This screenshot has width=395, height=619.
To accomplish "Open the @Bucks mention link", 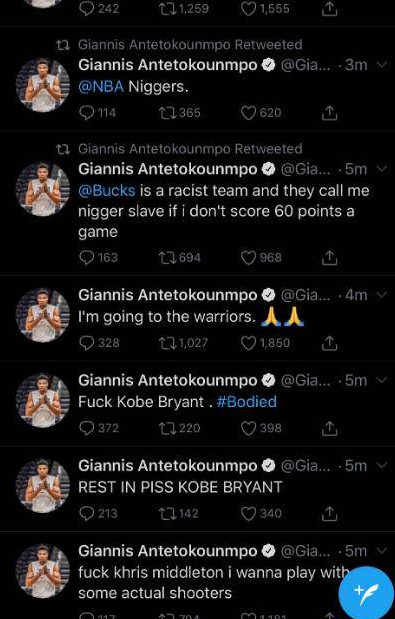I will (x=107, y=191).
